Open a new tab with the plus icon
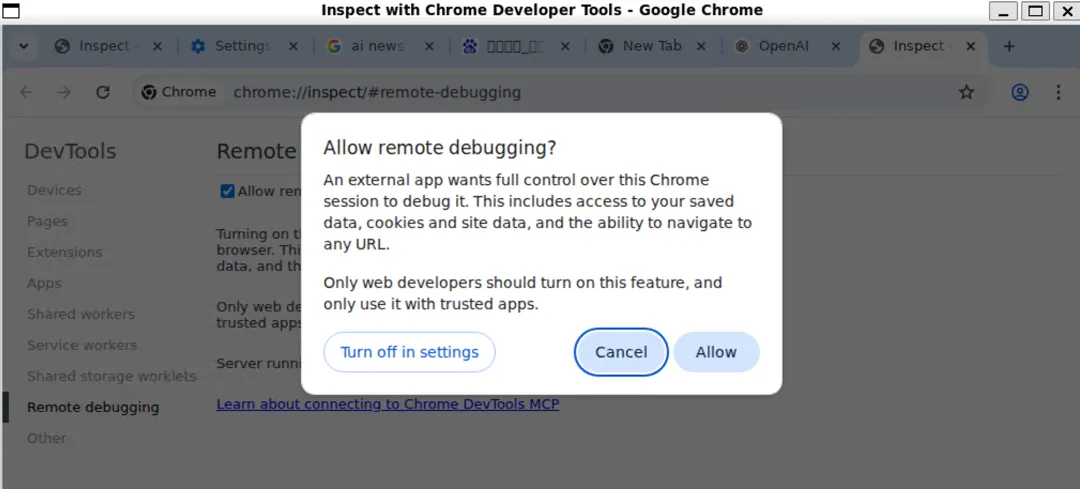 [1009, 46]
